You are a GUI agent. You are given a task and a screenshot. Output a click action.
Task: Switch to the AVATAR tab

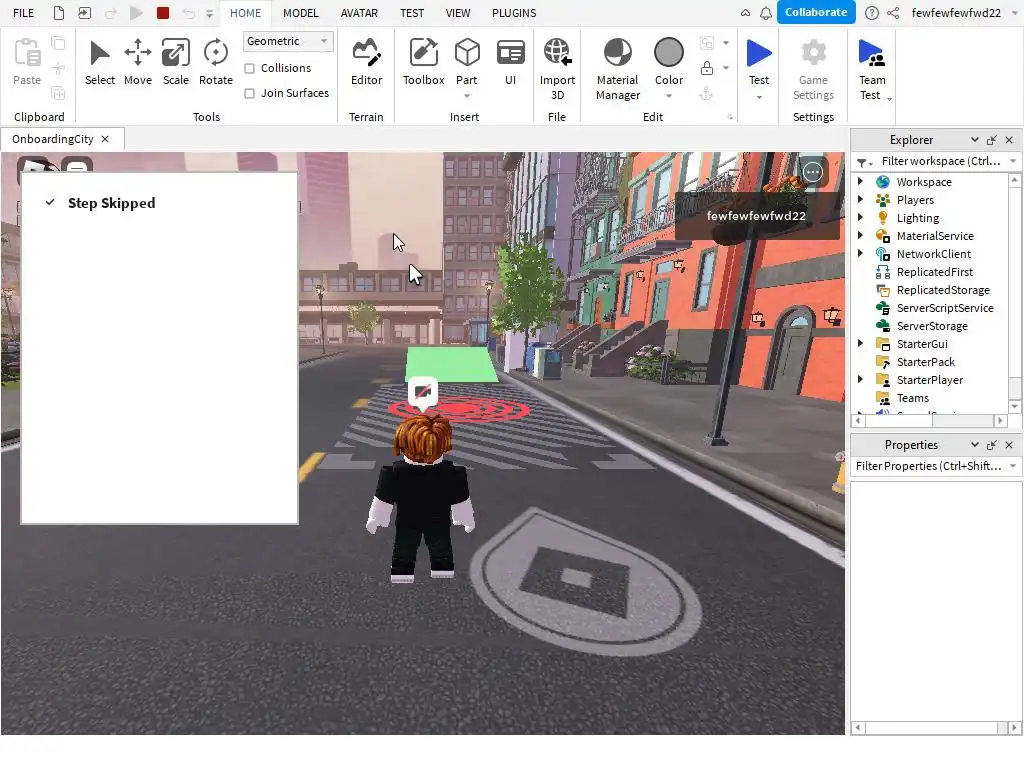(x=359, y=13)
